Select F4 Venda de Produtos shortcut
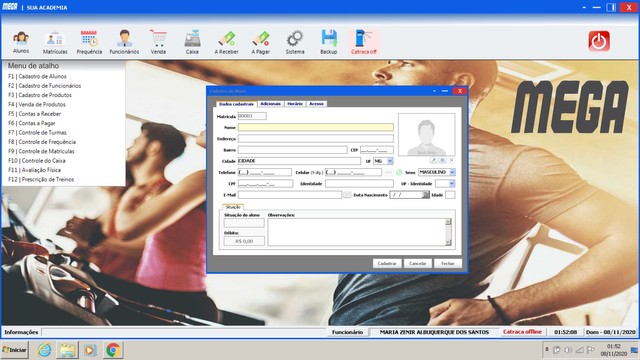 tap(37, 104)
